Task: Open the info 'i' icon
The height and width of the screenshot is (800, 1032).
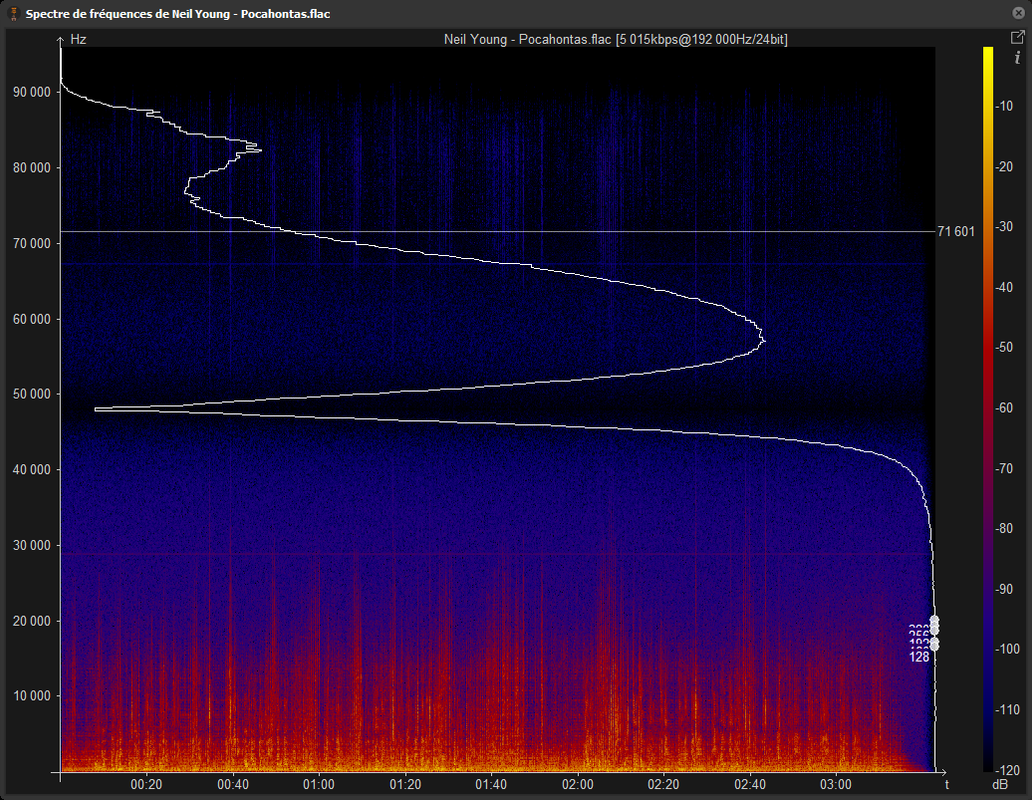Action: pos(1018,59)
